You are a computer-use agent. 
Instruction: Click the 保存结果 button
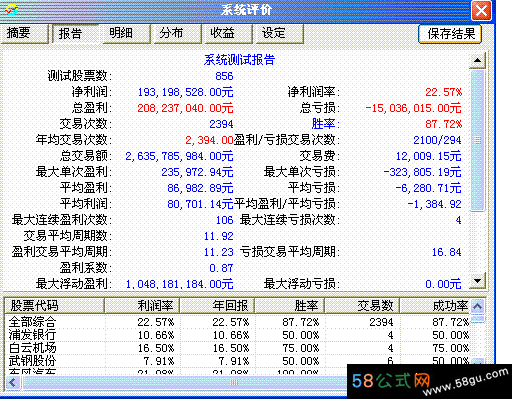[450, 34]
